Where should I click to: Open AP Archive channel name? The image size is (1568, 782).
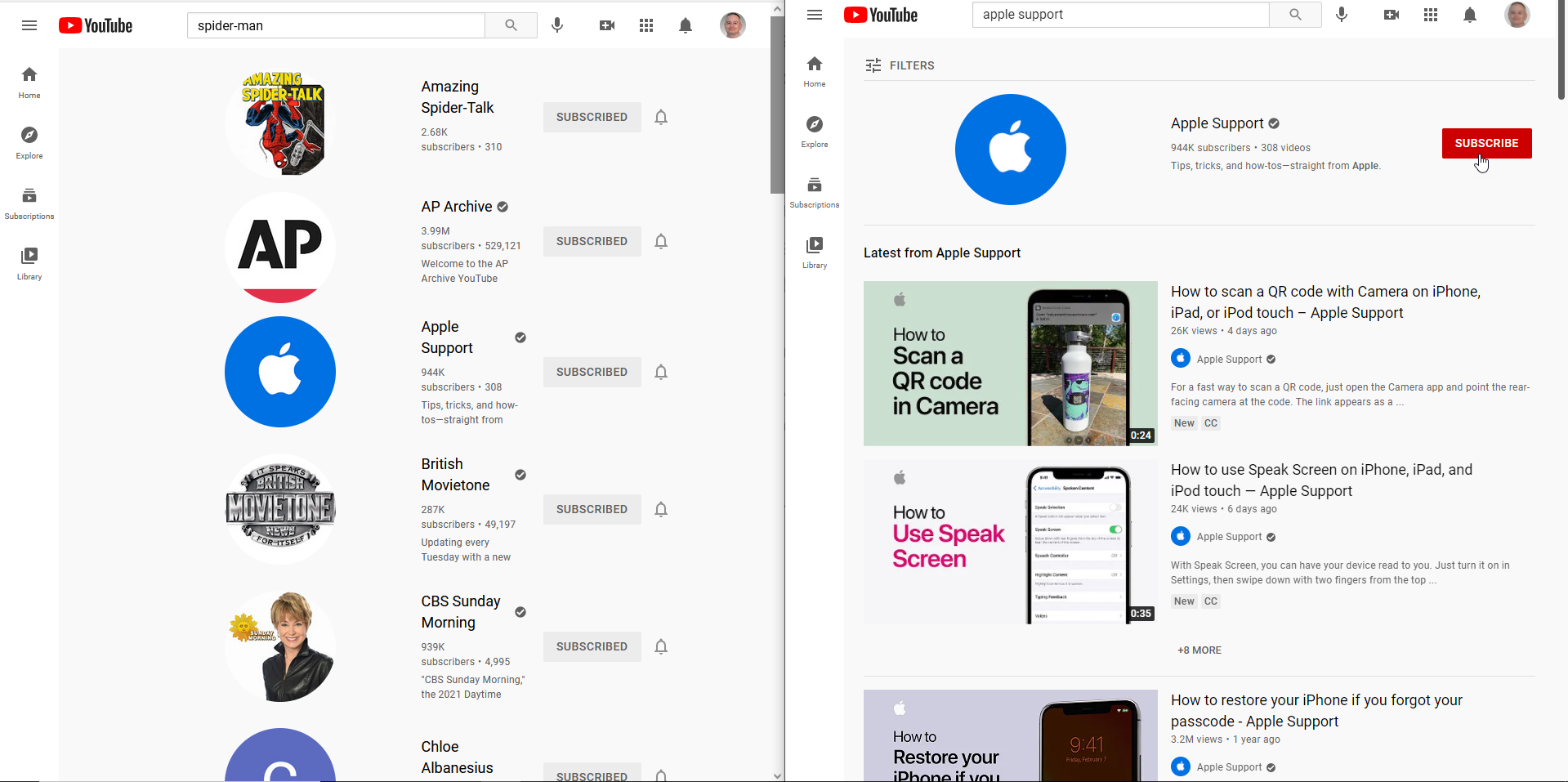(x=457, y=207)
